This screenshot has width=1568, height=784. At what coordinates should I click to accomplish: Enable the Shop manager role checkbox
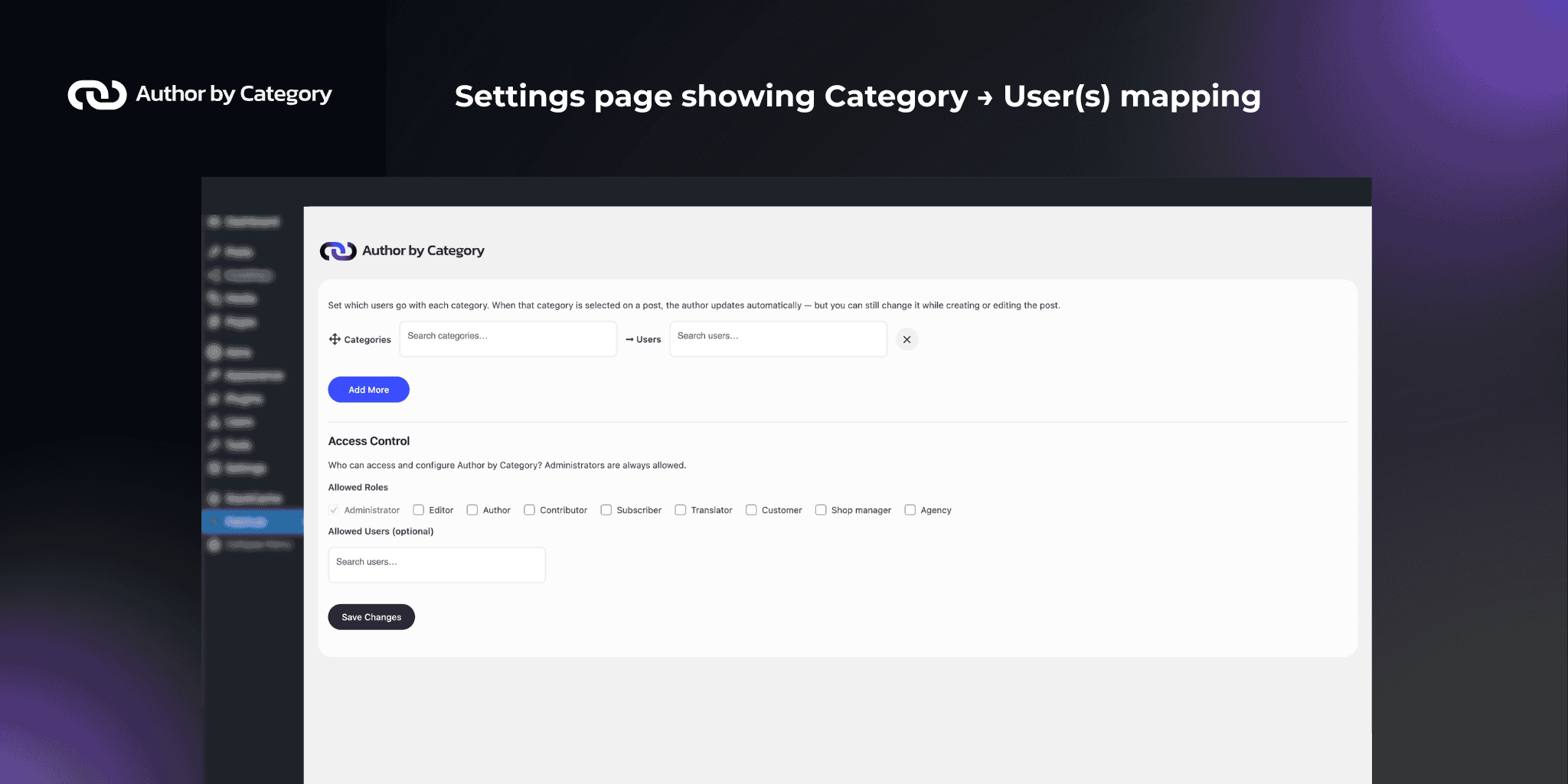click(x=821, y=510)
